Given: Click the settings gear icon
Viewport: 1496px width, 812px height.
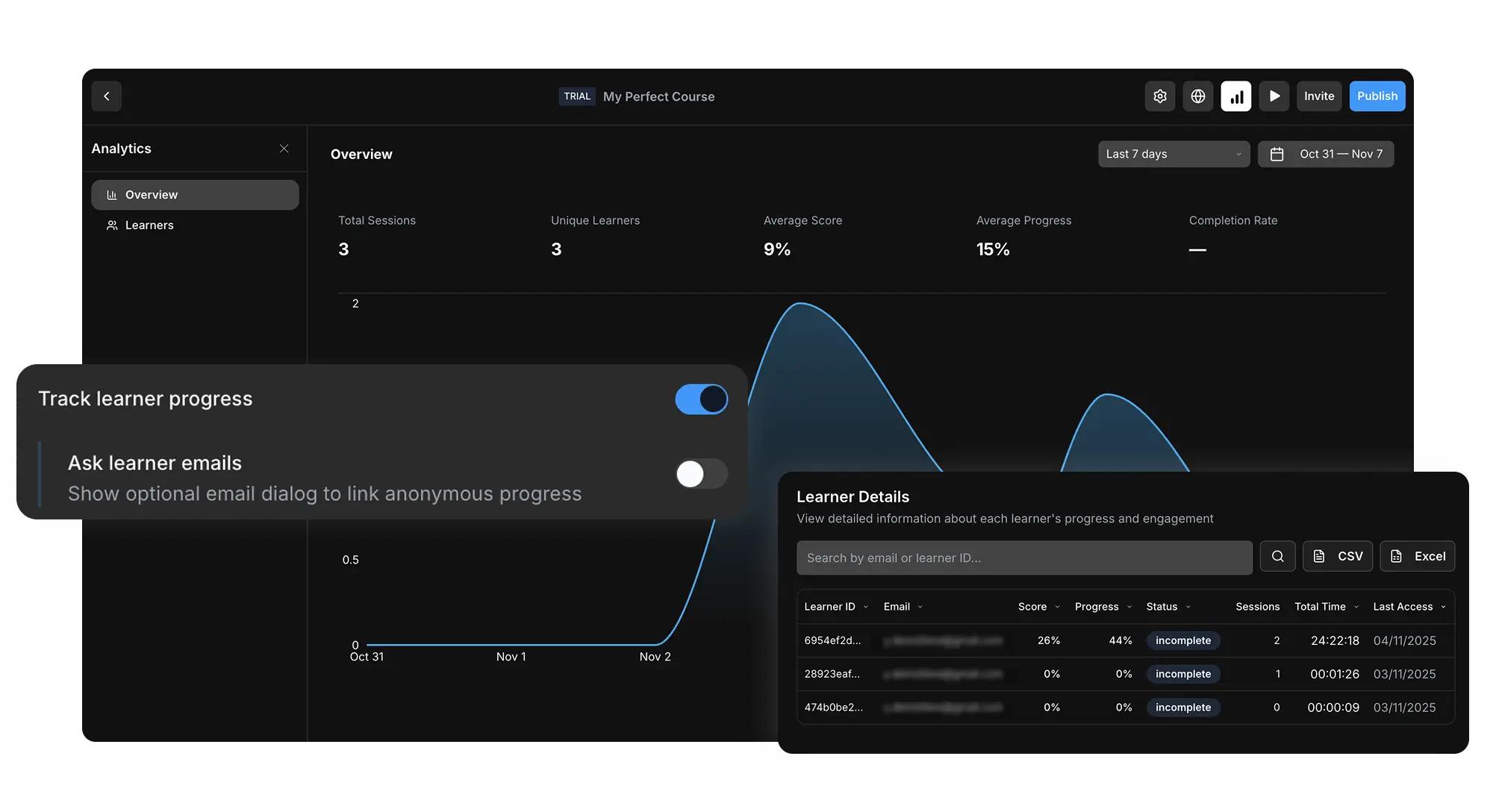Looking at the screenshot, I should [x=1159, y=96].
